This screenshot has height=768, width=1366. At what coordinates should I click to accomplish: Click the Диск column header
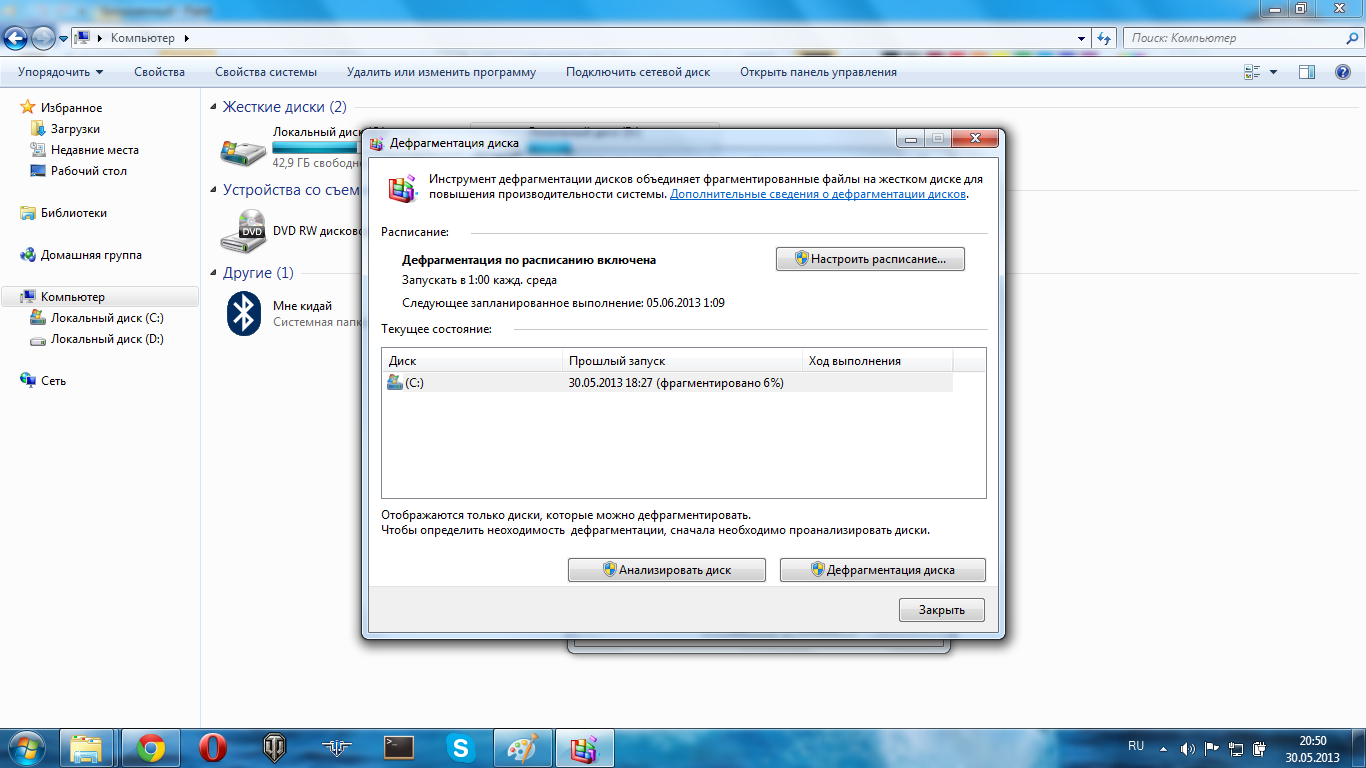473,361
